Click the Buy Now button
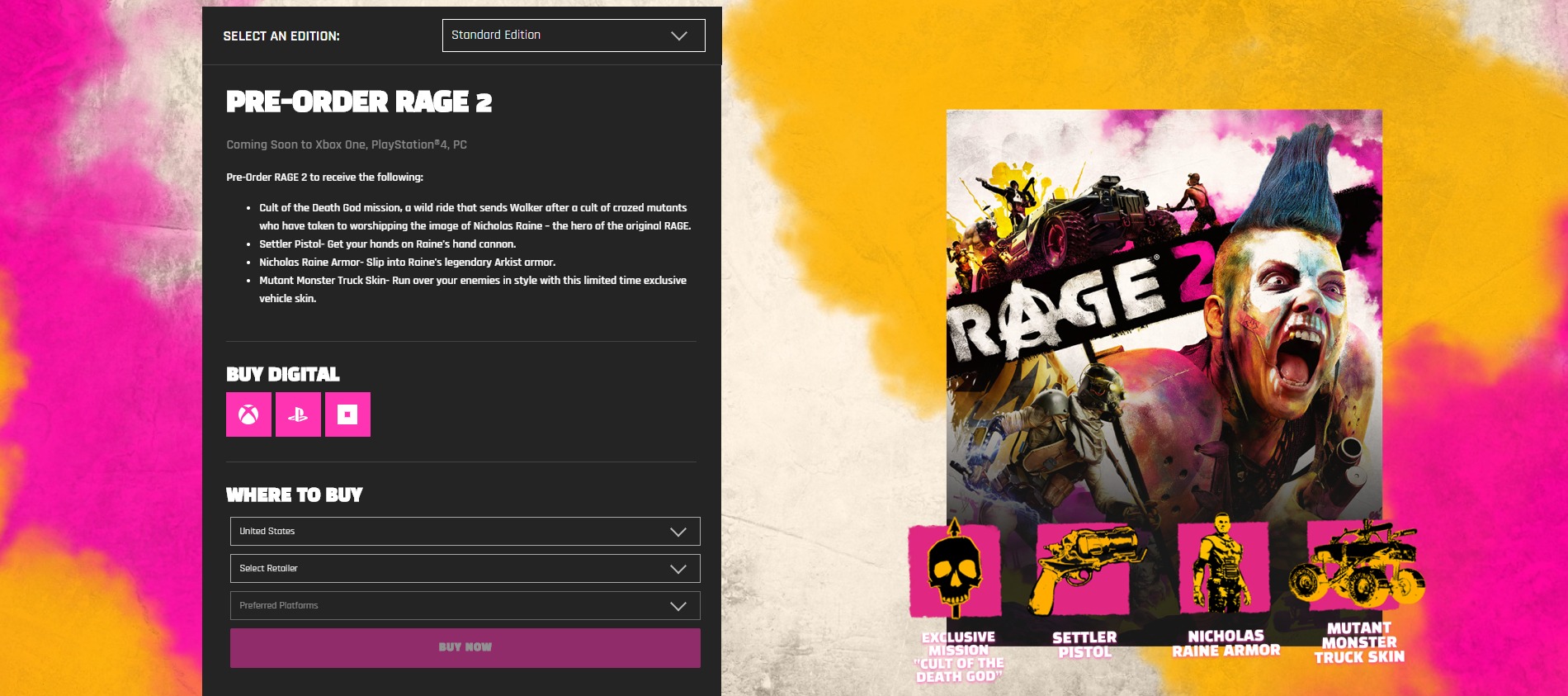The width and height of the screenshot is (1568, 696). (x=465, y=648)
